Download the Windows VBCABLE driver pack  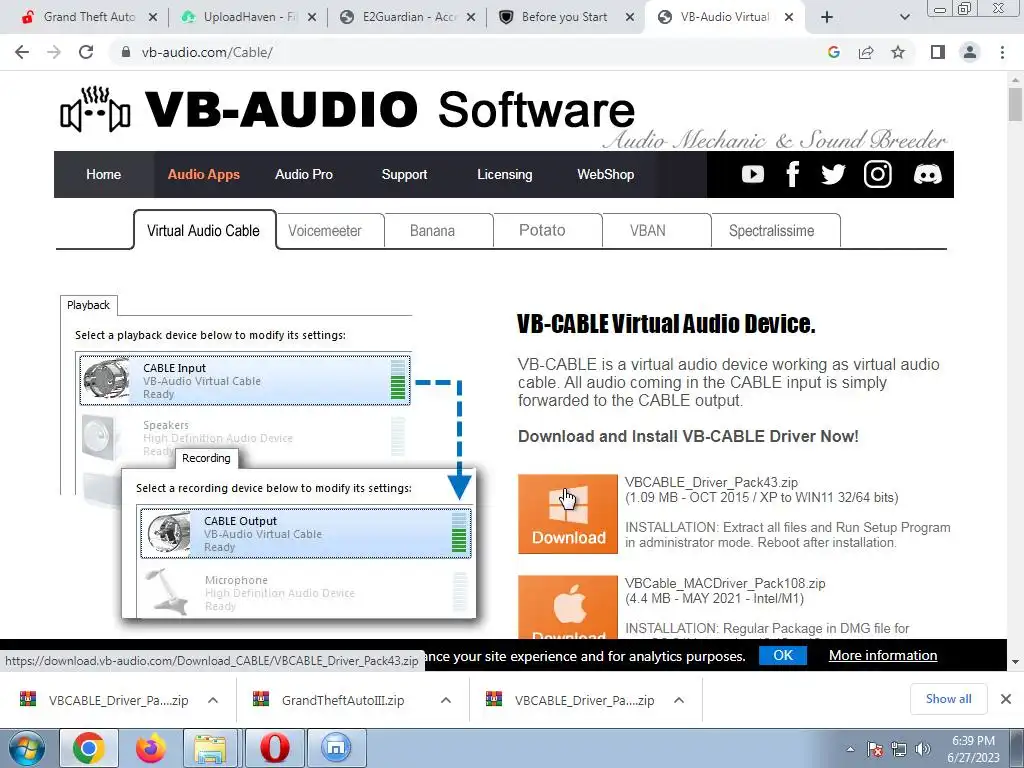pos(568,514)
